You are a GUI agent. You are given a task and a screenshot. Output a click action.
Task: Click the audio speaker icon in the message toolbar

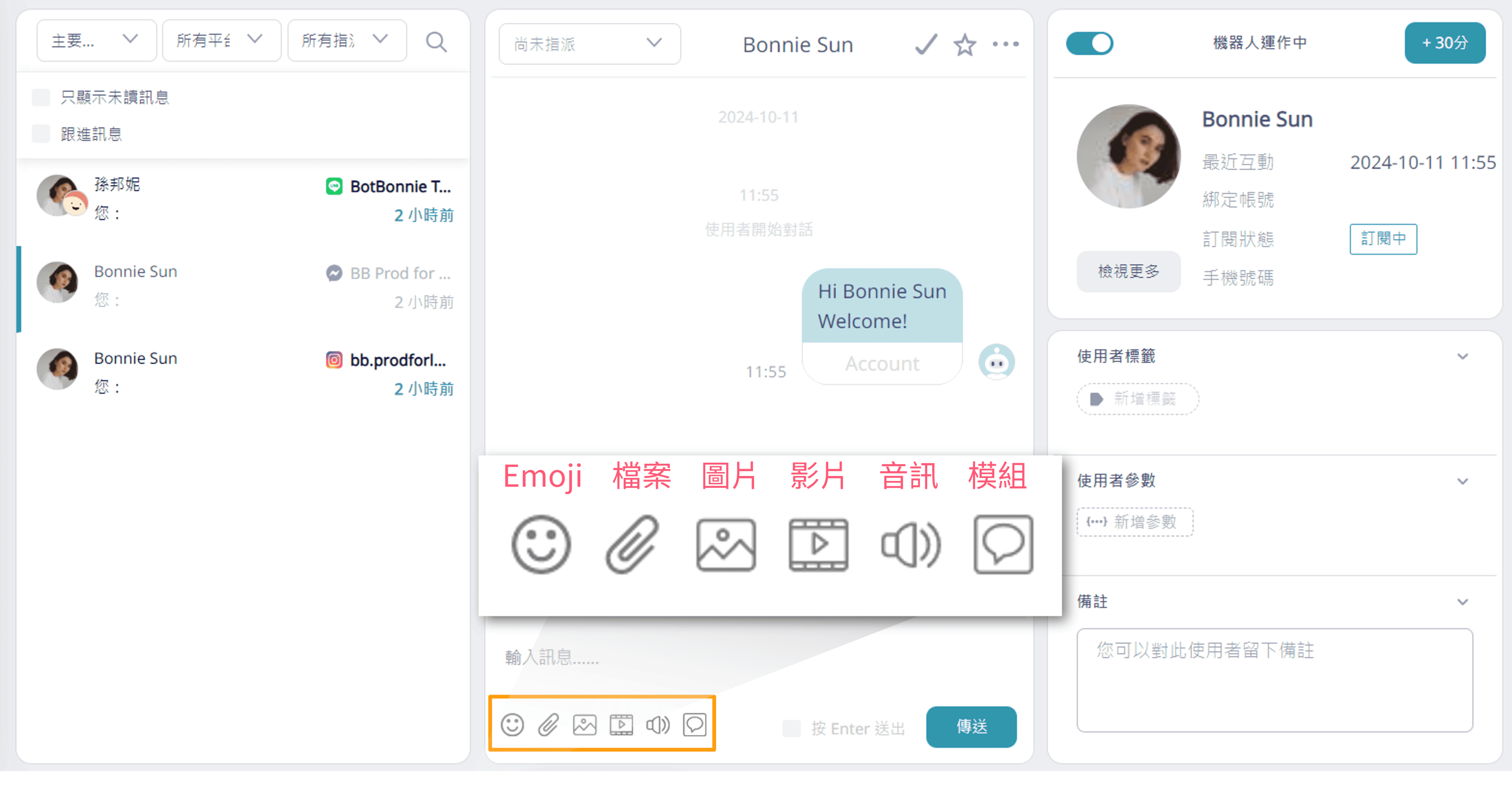(658, 724)
